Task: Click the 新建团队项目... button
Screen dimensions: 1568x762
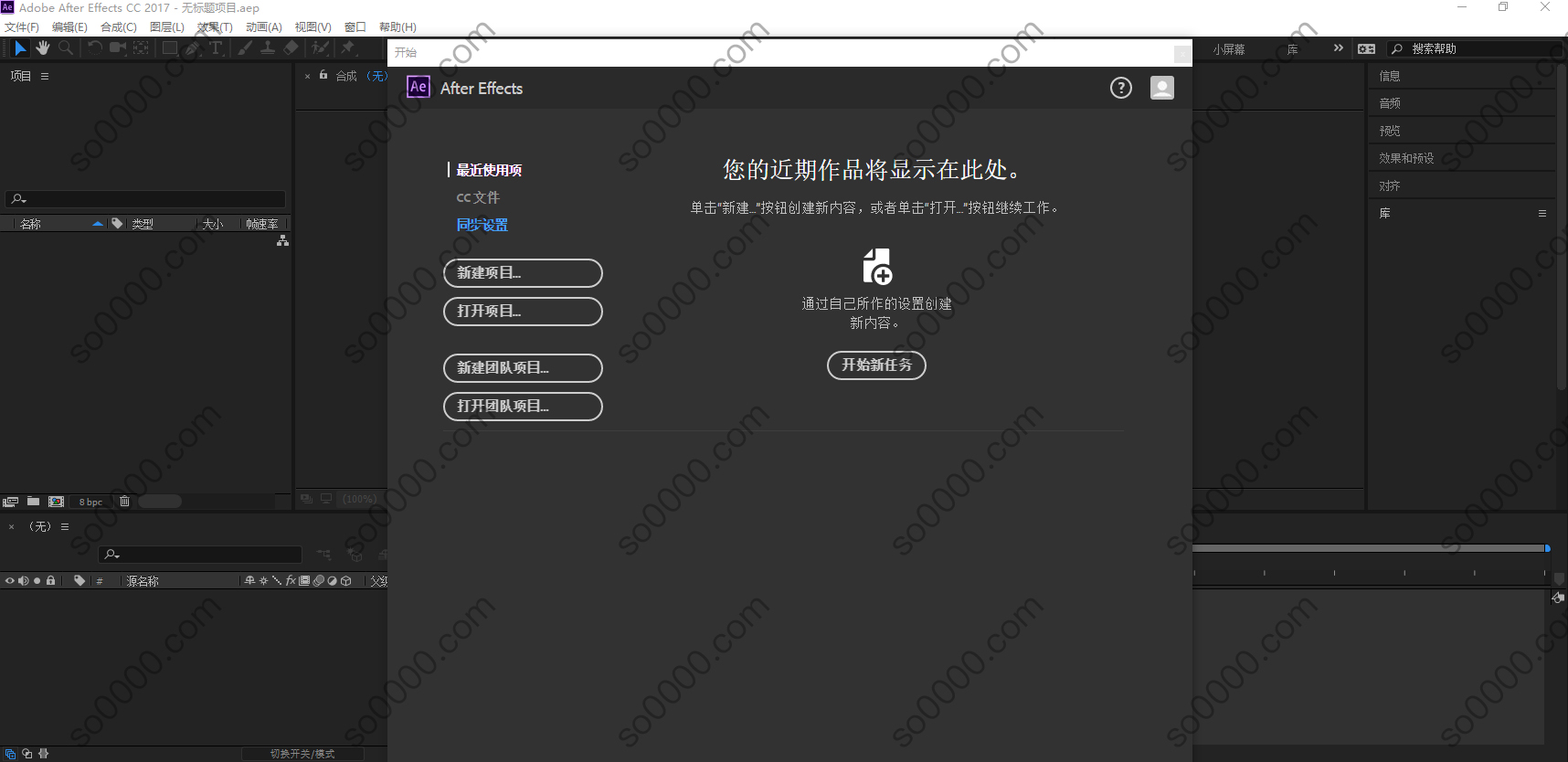Action: (523, 368)
